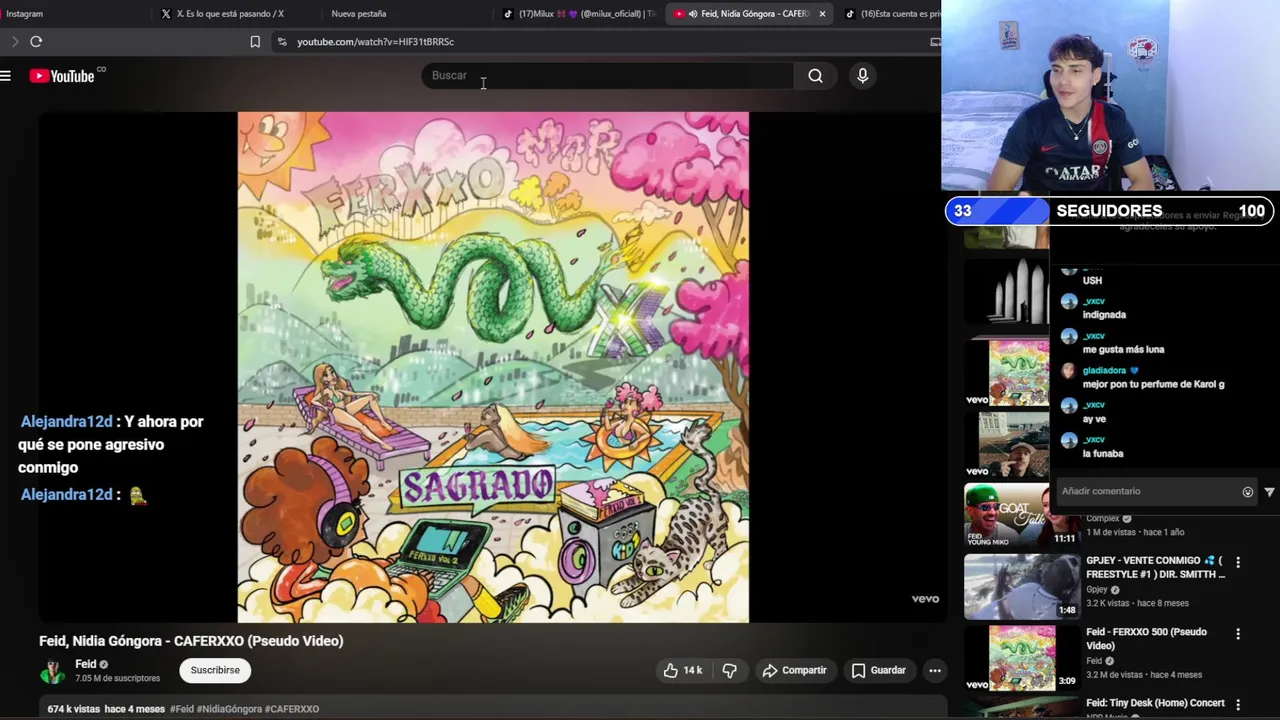This screenshot has width=1280, height=720.
Task: Open the YouTube hamburger guide menu
Action: coord(6,76)
